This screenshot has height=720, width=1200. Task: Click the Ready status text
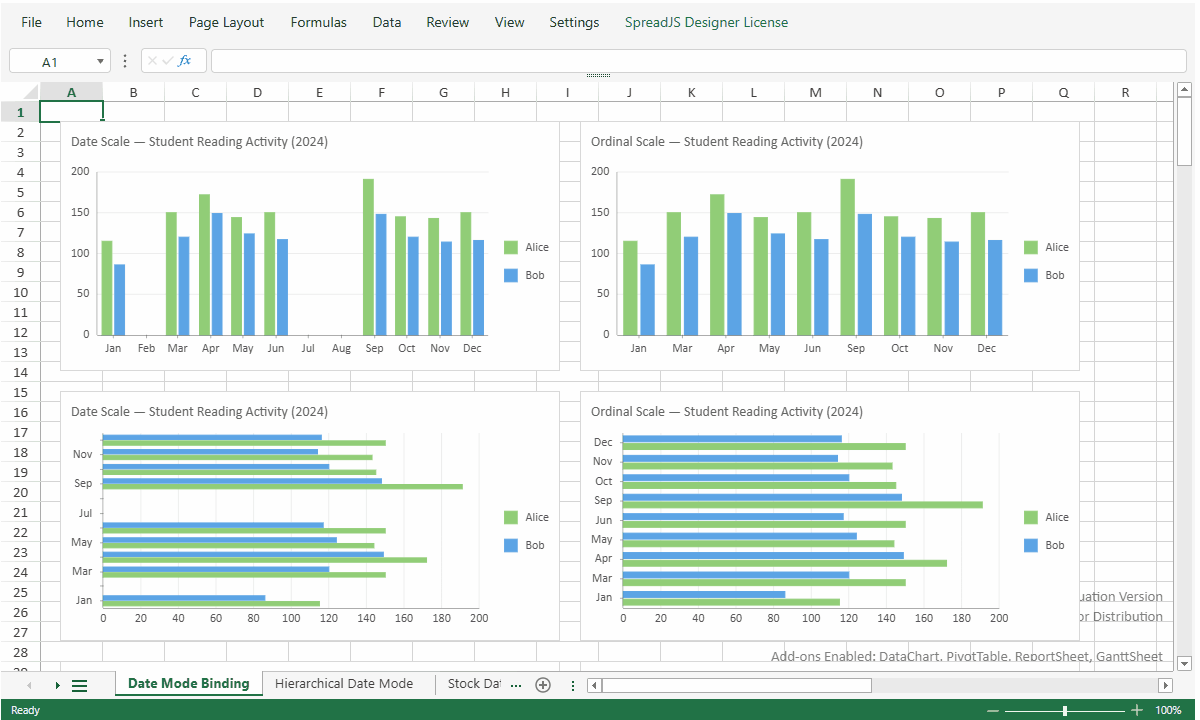[25, 710]
